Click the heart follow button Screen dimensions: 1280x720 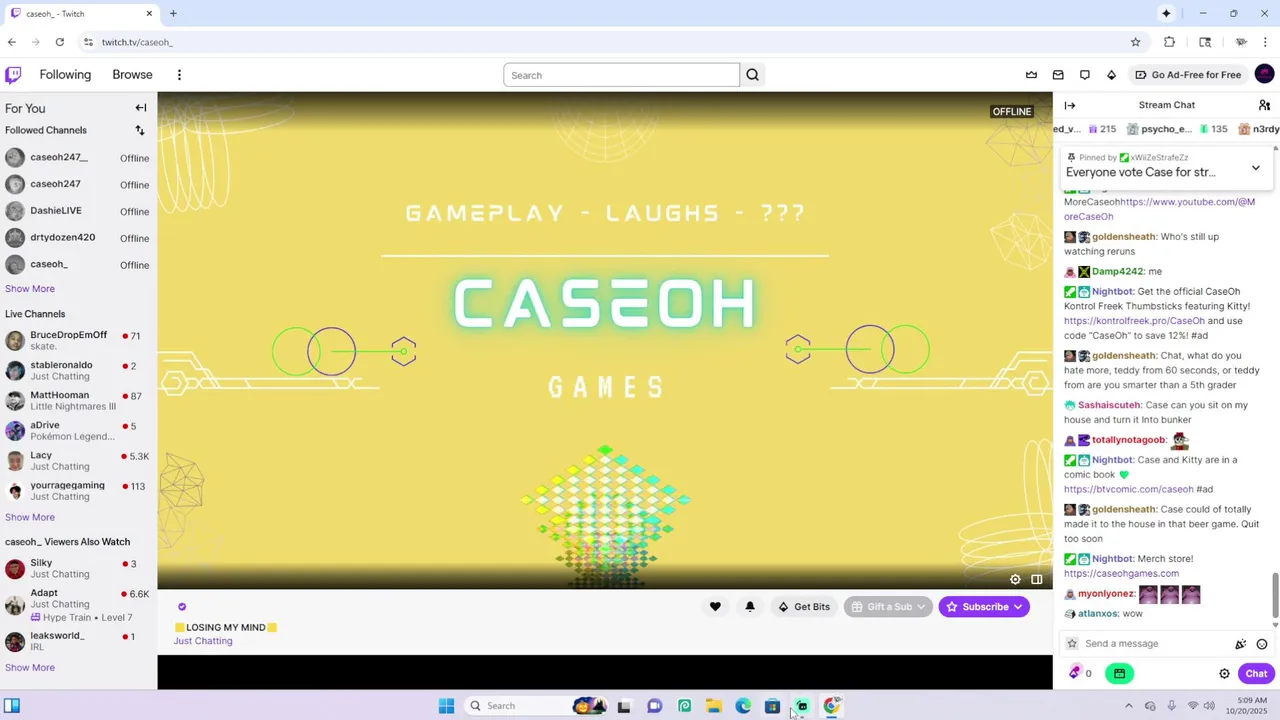[x=715, y=607]
